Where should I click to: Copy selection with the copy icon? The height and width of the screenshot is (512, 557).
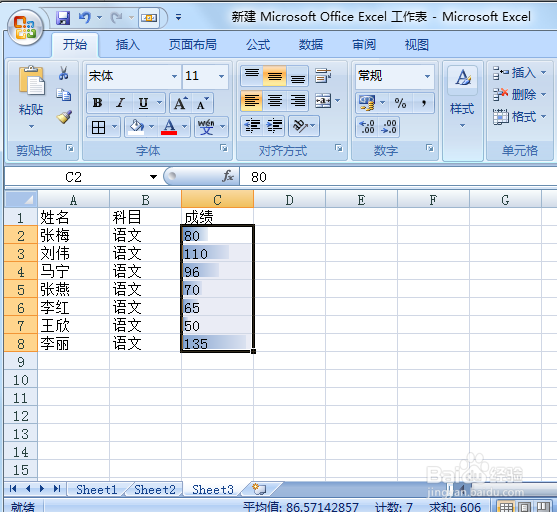(x=64, y=95)
